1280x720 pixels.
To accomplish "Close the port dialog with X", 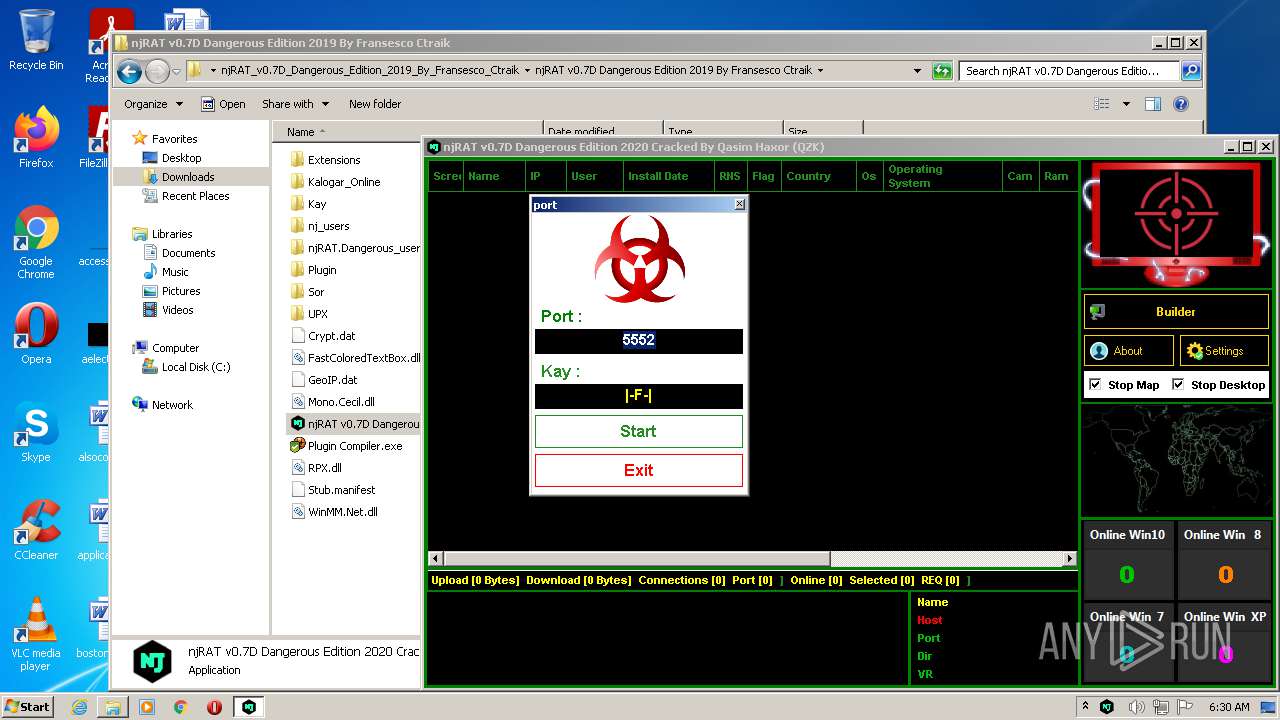I will pos(739,204).
